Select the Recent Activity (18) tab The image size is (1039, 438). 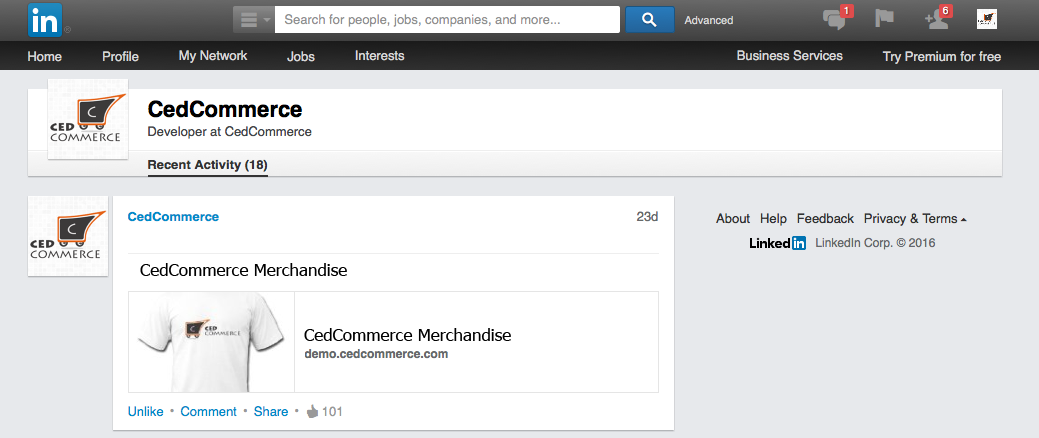[207, 165]
